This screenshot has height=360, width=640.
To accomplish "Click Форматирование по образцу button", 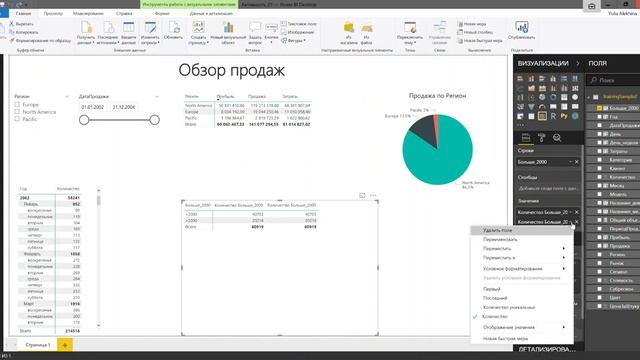I will coord(40,41).
